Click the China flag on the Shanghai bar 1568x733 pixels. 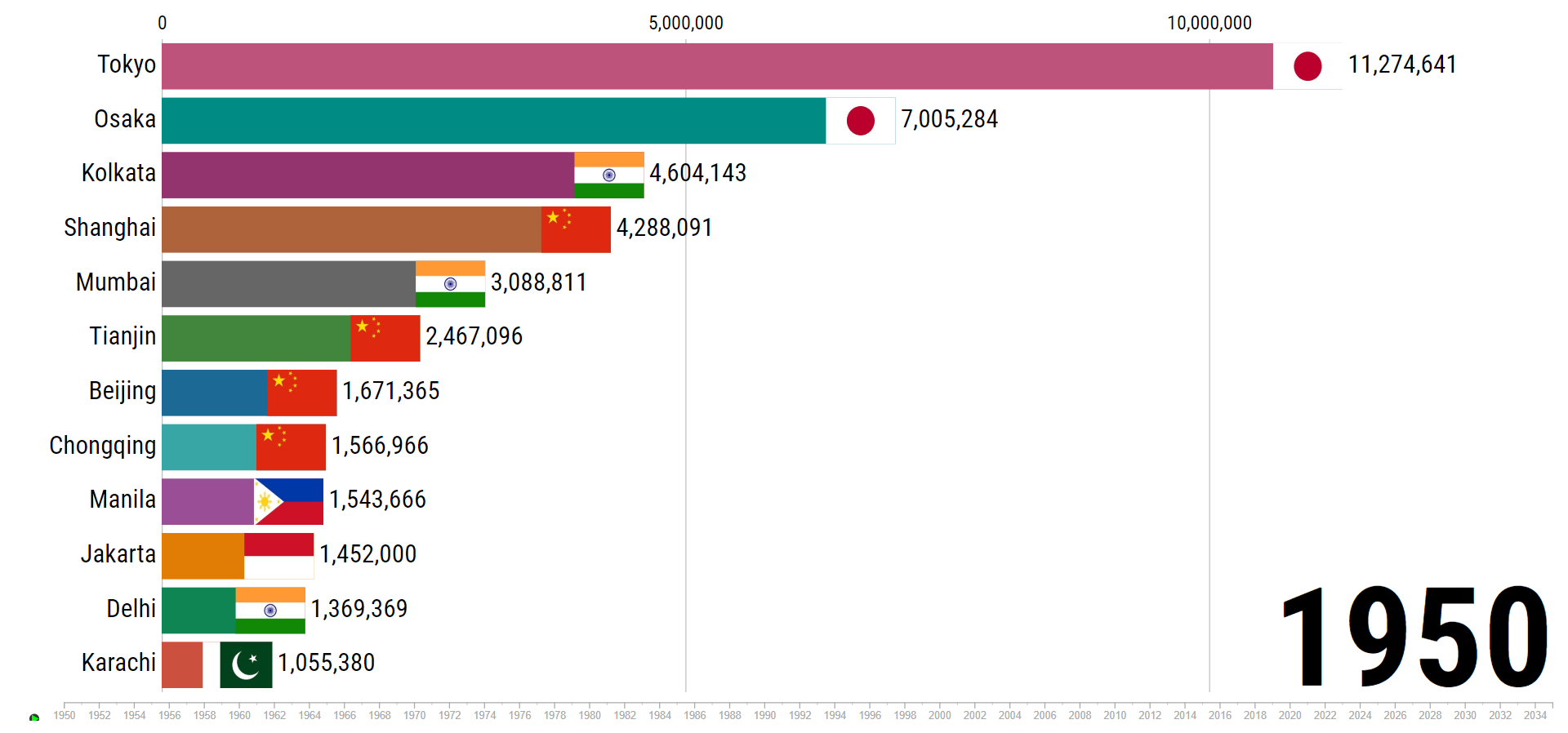(x=575, y=229)
